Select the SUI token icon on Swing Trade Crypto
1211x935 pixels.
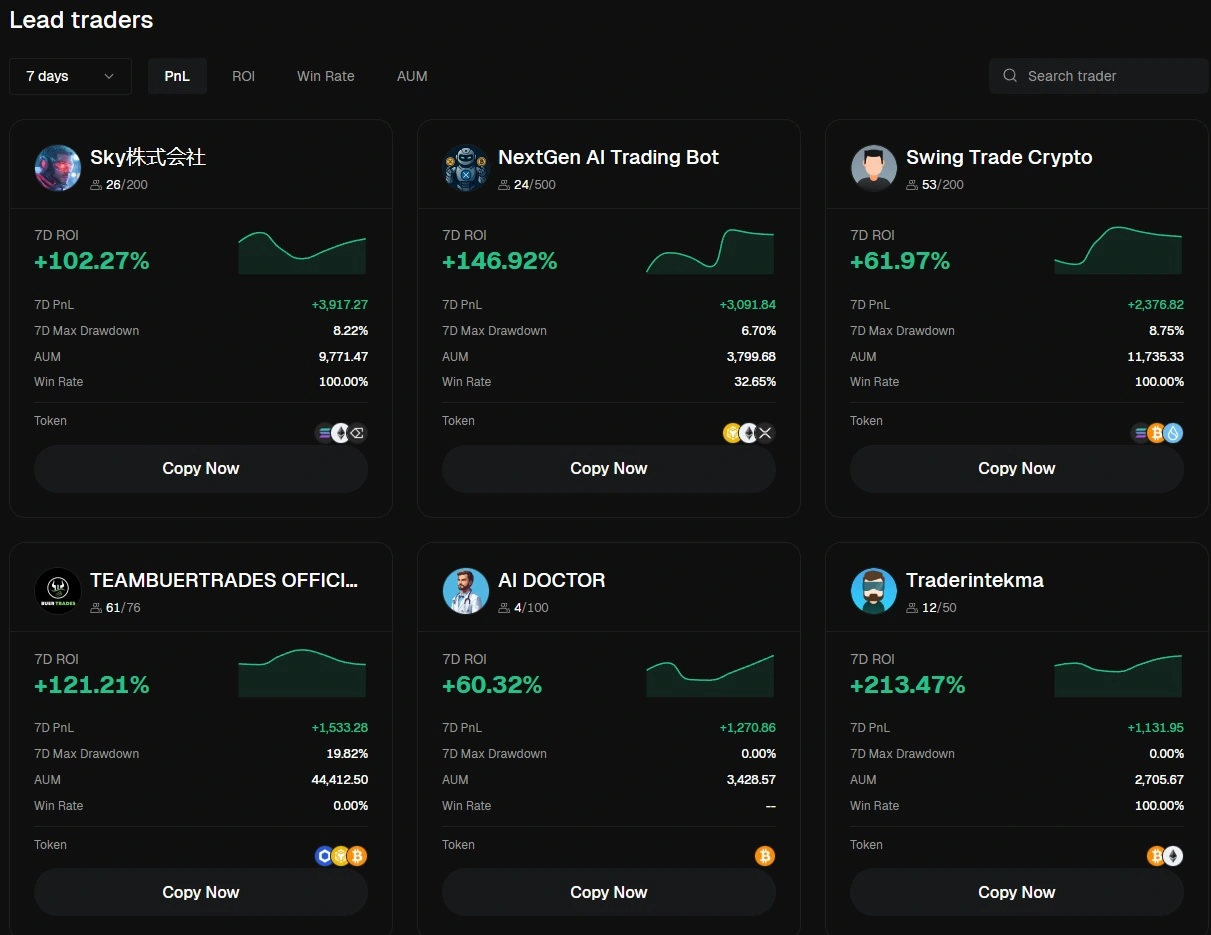pos(1172,432)
